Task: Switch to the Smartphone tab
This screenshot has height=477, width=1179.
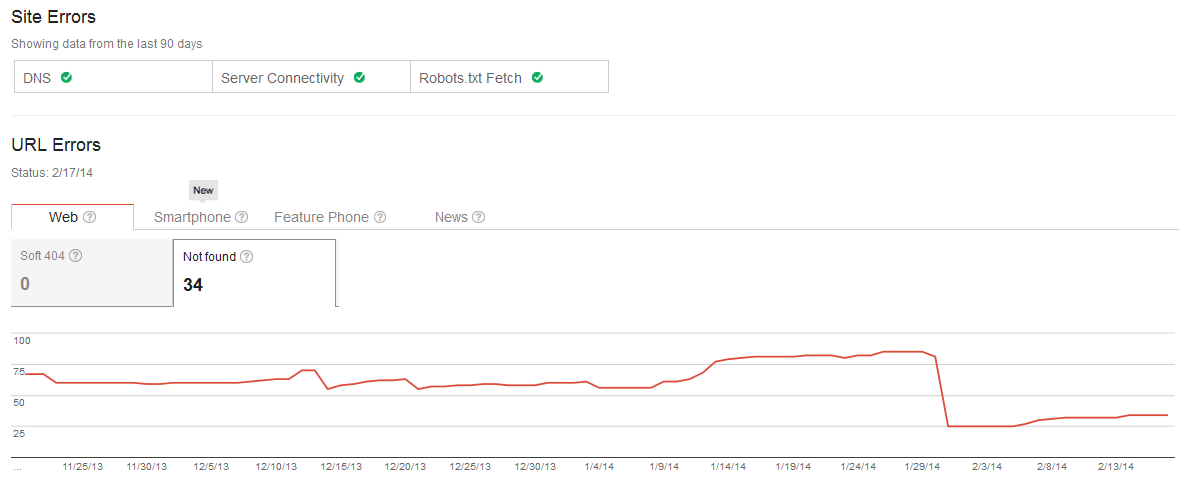Action: pyautogui.click(x=192, y=217)
